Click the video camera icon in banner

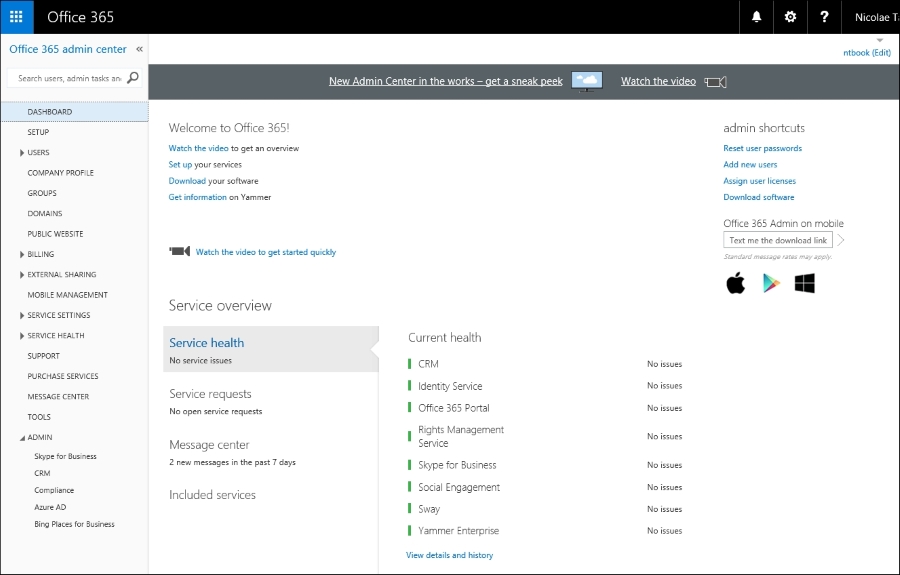tap(716, 81)
